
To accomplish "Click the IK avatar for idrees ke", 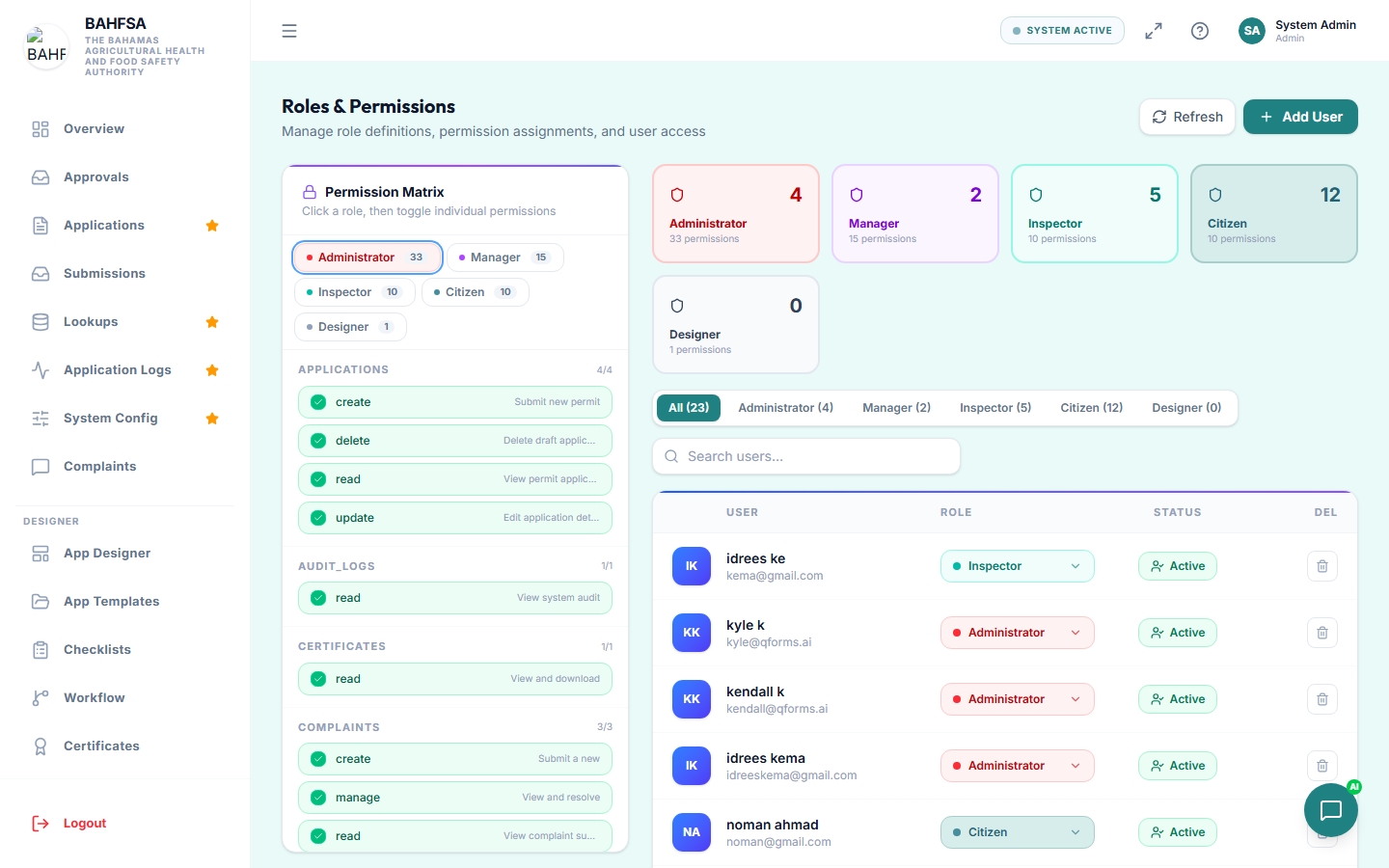I will (x=692, y=566).
